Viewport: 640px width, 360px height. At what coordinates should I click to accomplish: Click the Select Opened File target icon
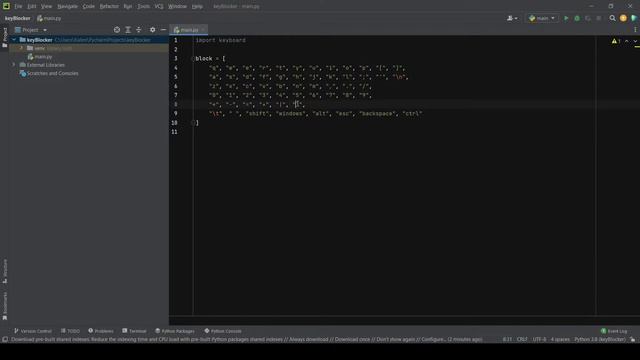tap(117, 30)
